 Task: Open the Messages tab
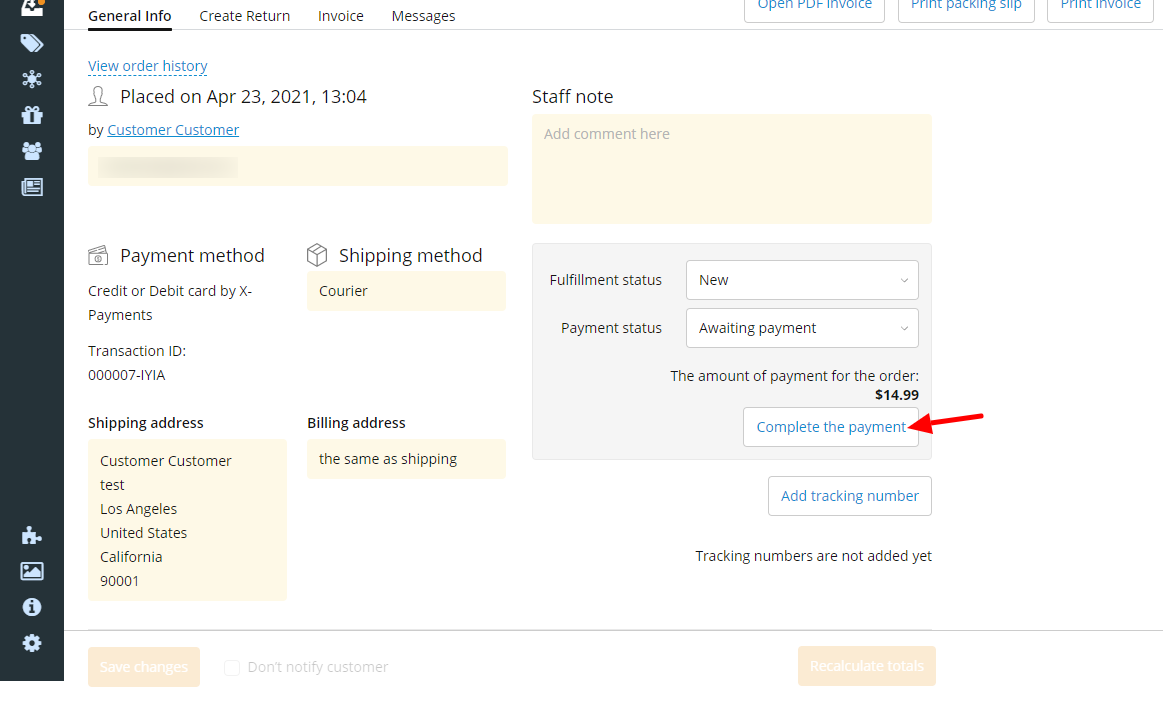[424, 16]
